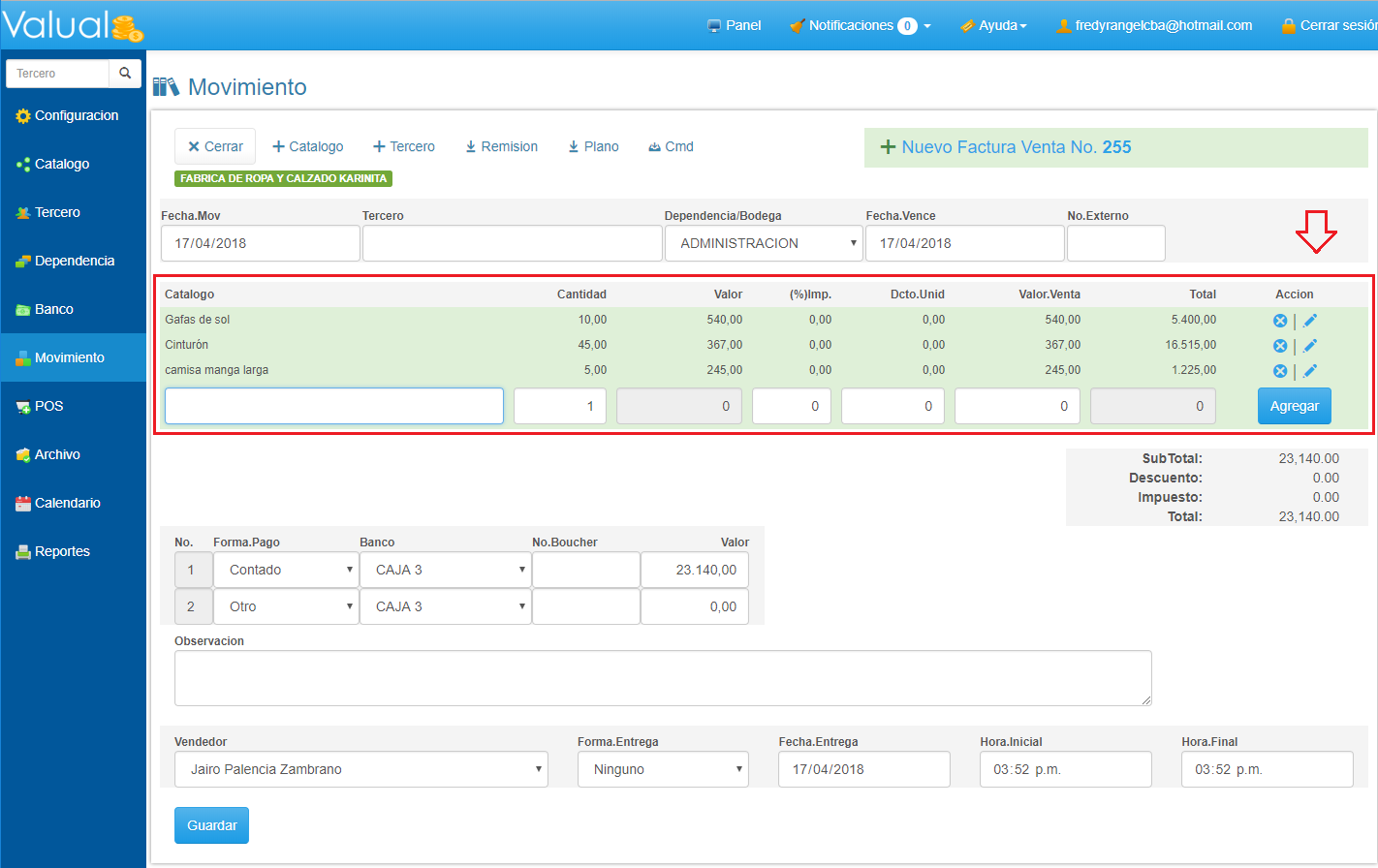Change the Forma.Entrega dropdown from Ninguno

click(663, 769)
